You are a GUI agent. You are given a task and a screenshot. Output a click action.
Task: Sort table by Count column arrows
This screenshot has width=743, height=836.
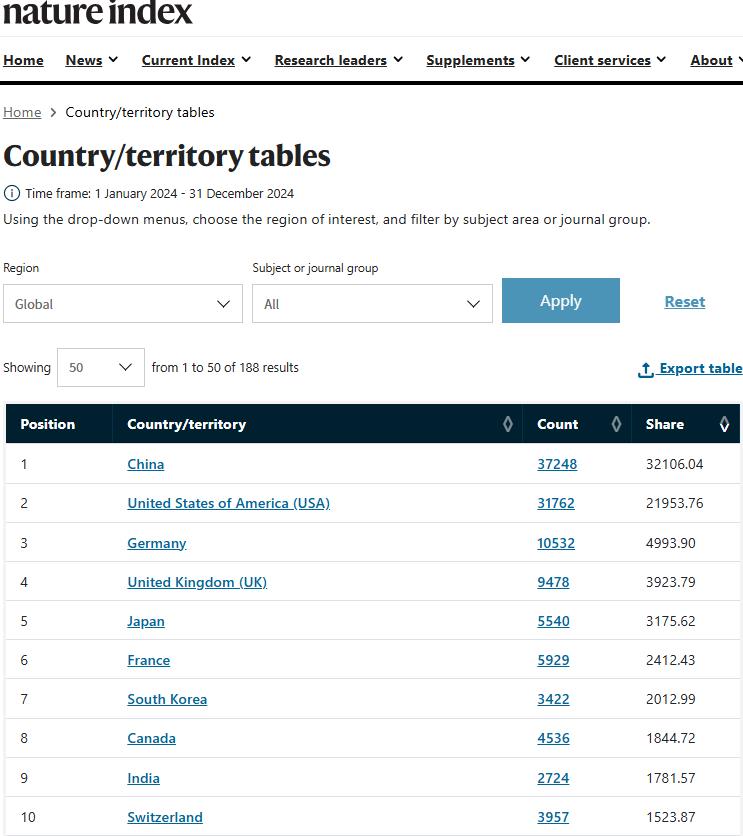tap(617, 424)
